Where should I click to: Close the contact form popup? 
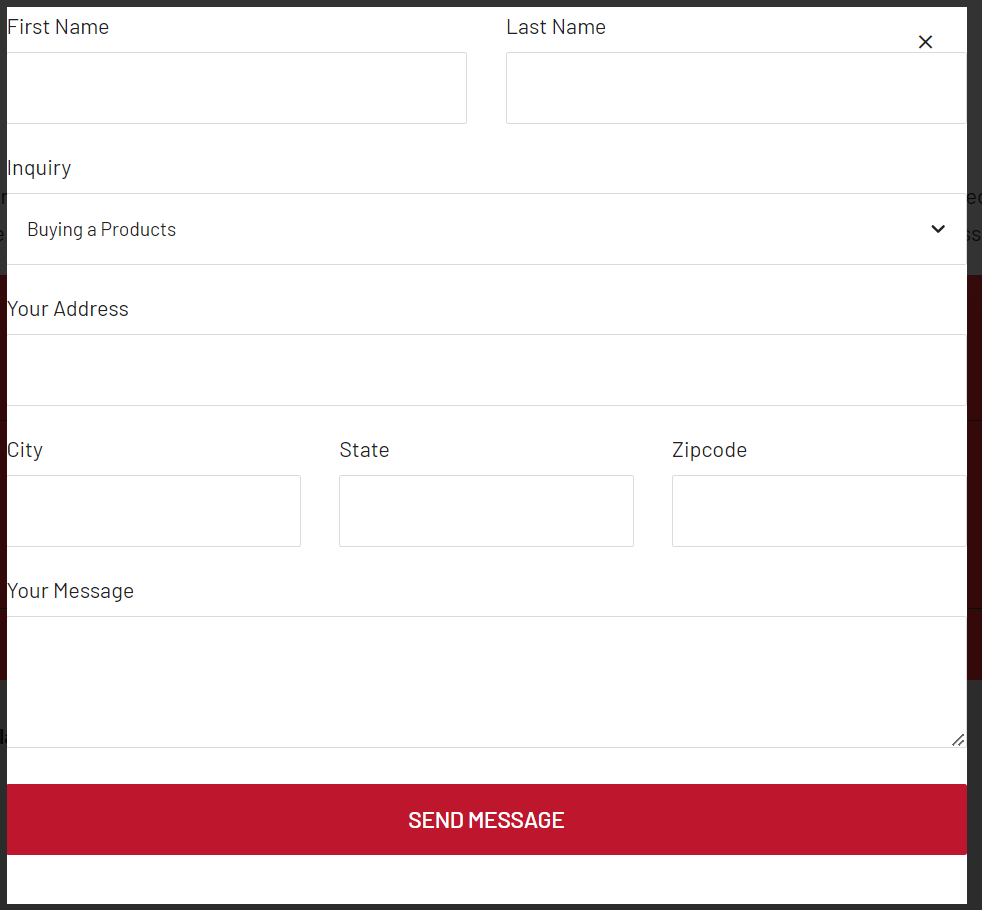pyautogui.click(x=925, y=42)
